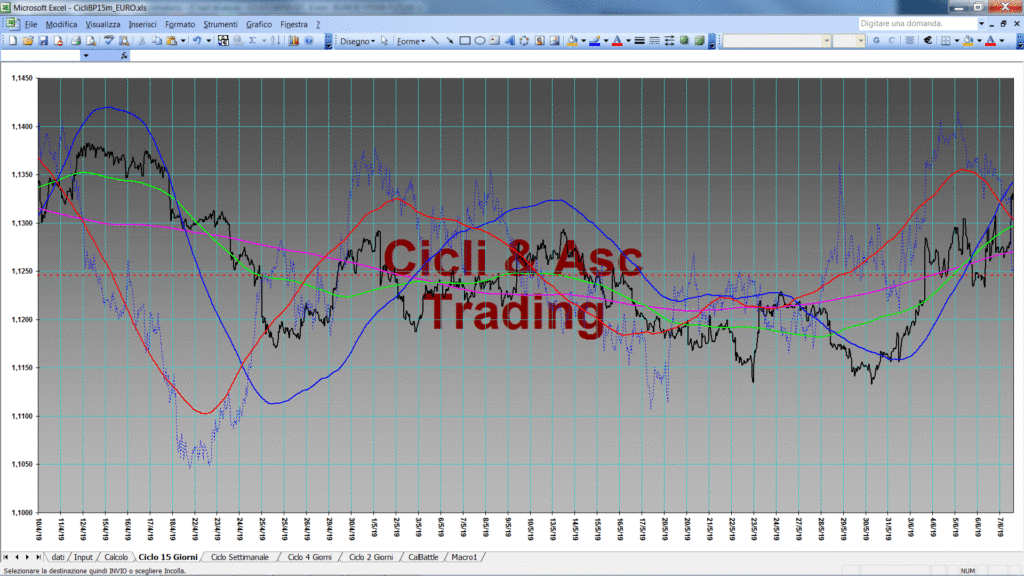
Task: Click the Dash Style icon
Action: 654,41
